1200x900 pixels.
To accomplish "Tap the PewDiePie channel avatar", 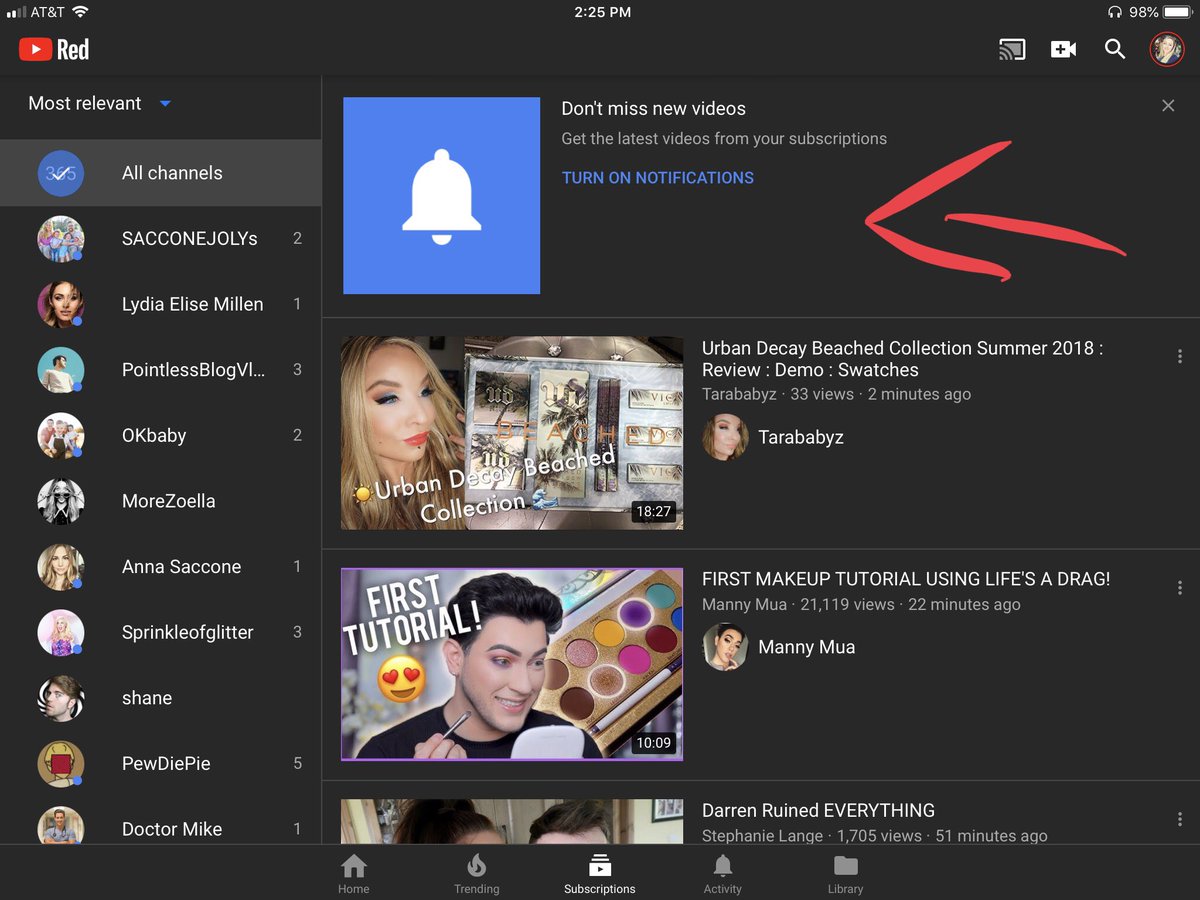I will click(x=60, y=764).
